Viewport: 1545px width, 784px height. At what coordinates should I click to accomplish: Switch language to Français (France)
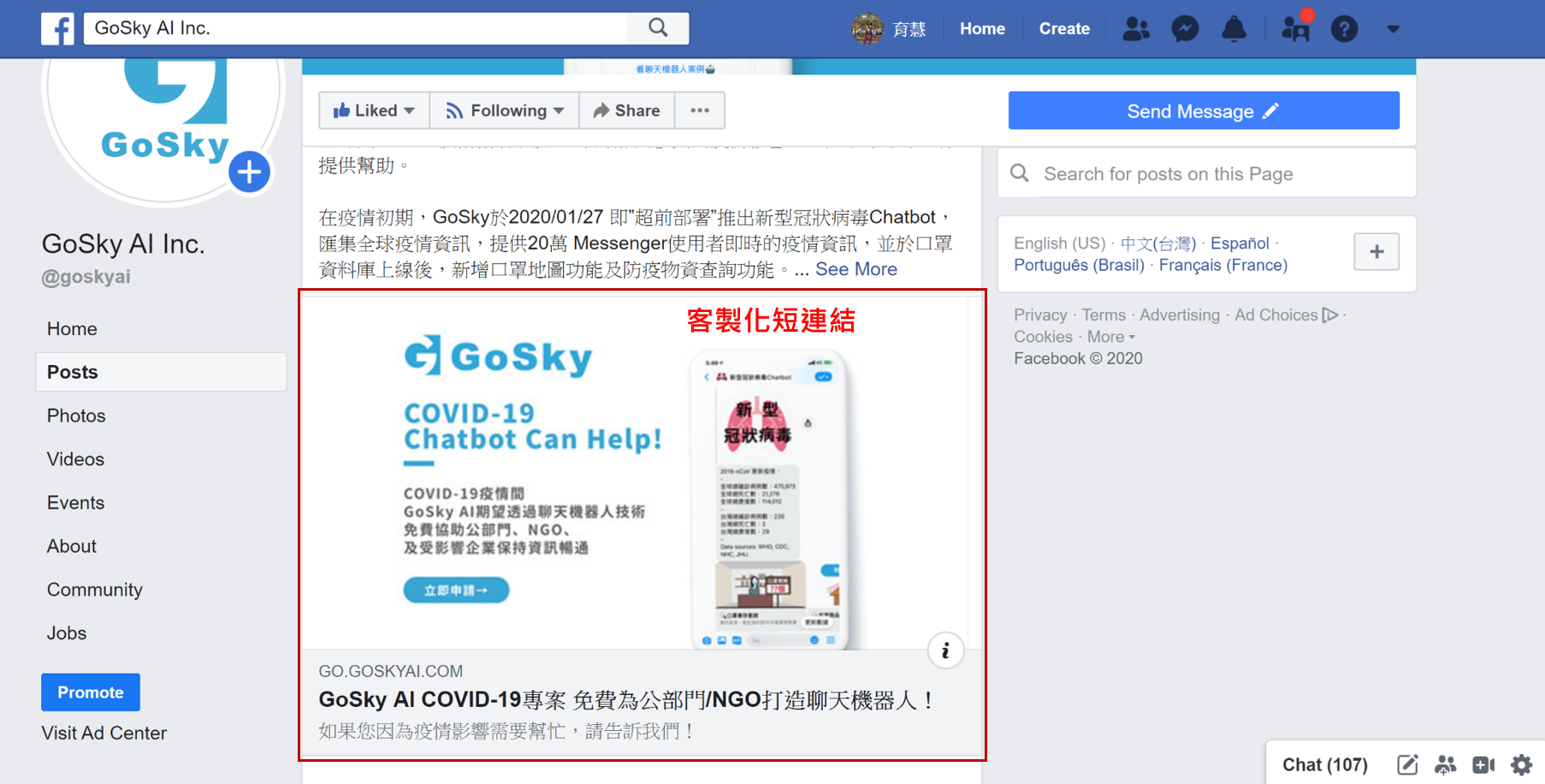1222,265
